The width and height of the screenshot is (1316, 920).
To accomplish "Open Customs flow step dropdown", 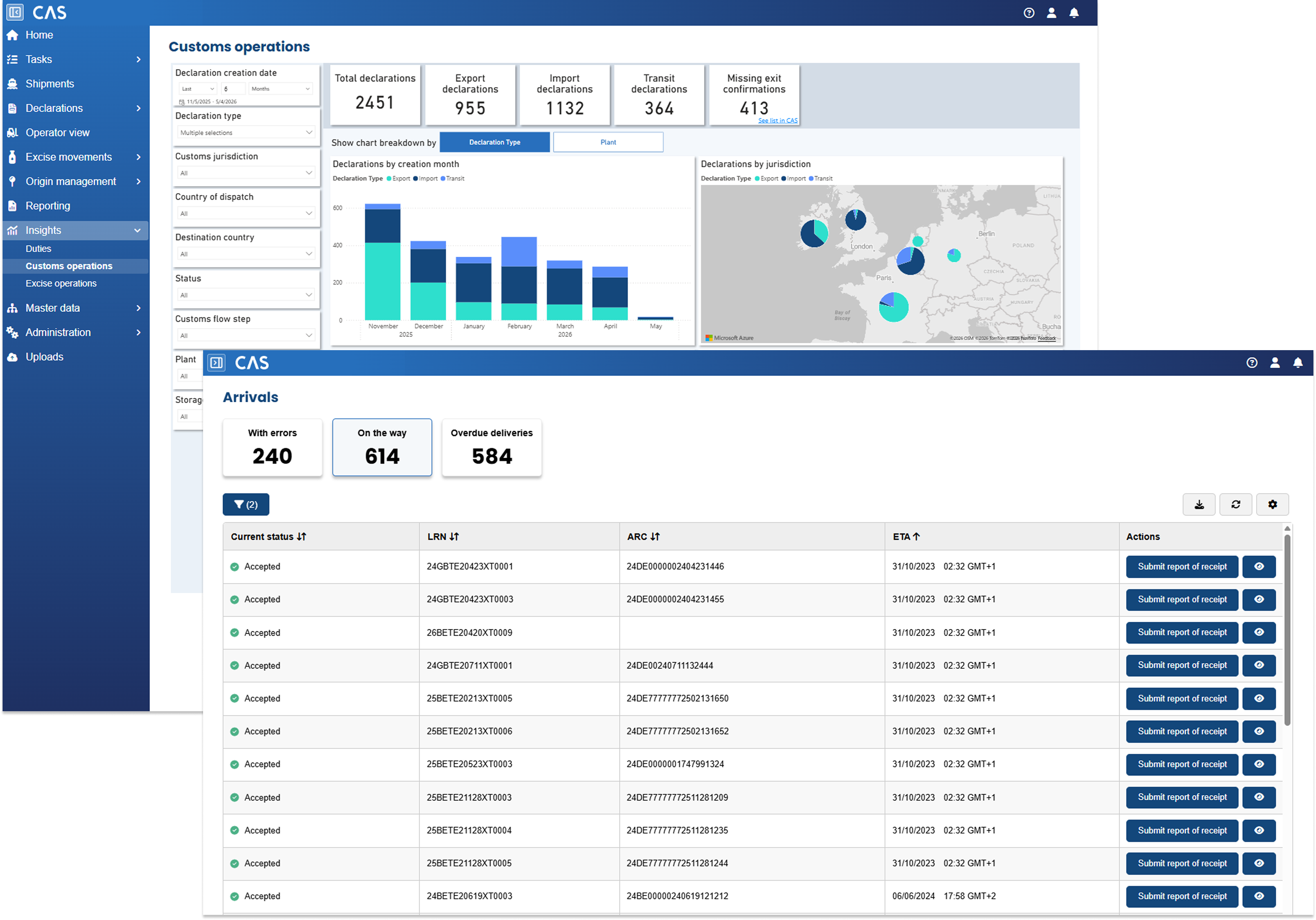I will (x=246, y=335).
